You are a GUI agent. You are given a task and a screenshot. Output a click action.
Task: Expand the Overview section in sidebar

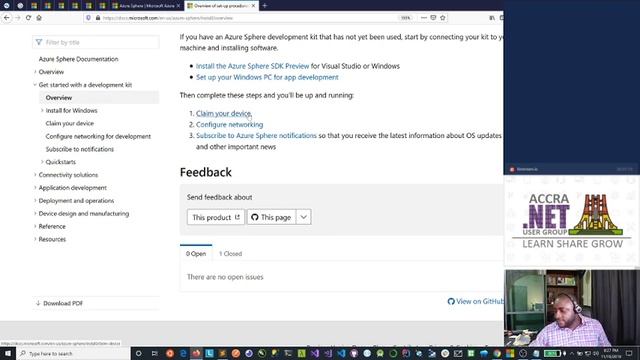pyautogui.click(x=51, y=72)
